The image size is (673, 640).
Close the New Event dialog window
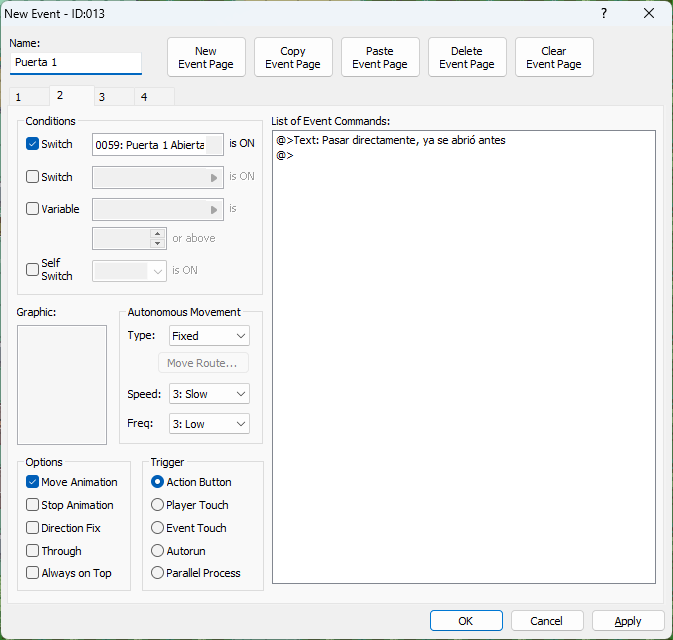coord(649,13)
